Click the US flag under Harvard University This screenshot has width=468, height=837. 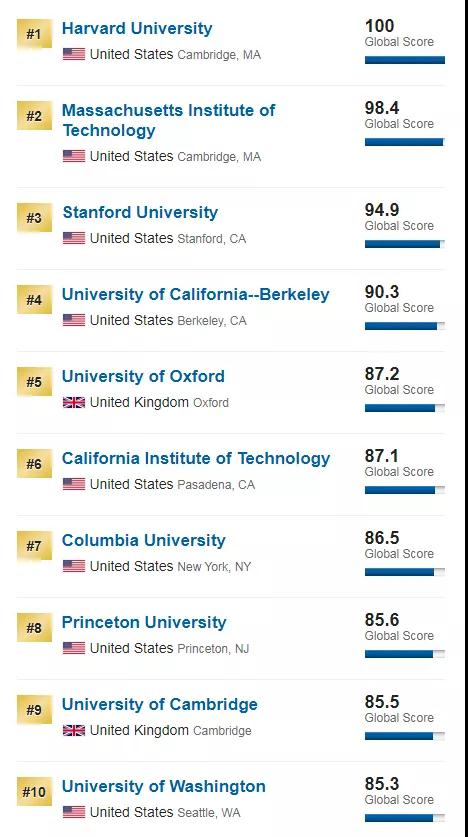click(74, 54)
